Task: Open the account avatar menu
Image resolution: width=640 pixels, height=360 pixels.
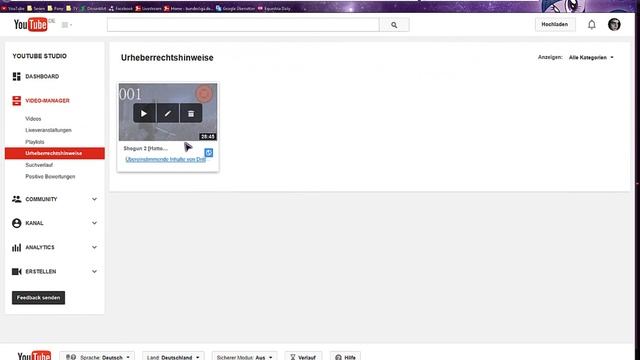Action: [614, 24]
